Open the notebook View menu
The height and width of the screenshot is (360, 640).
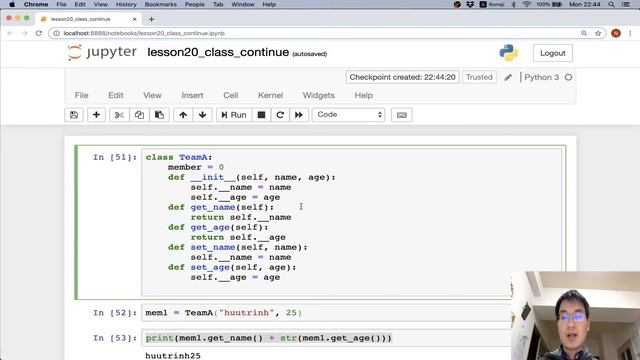(x=152, y=95)
